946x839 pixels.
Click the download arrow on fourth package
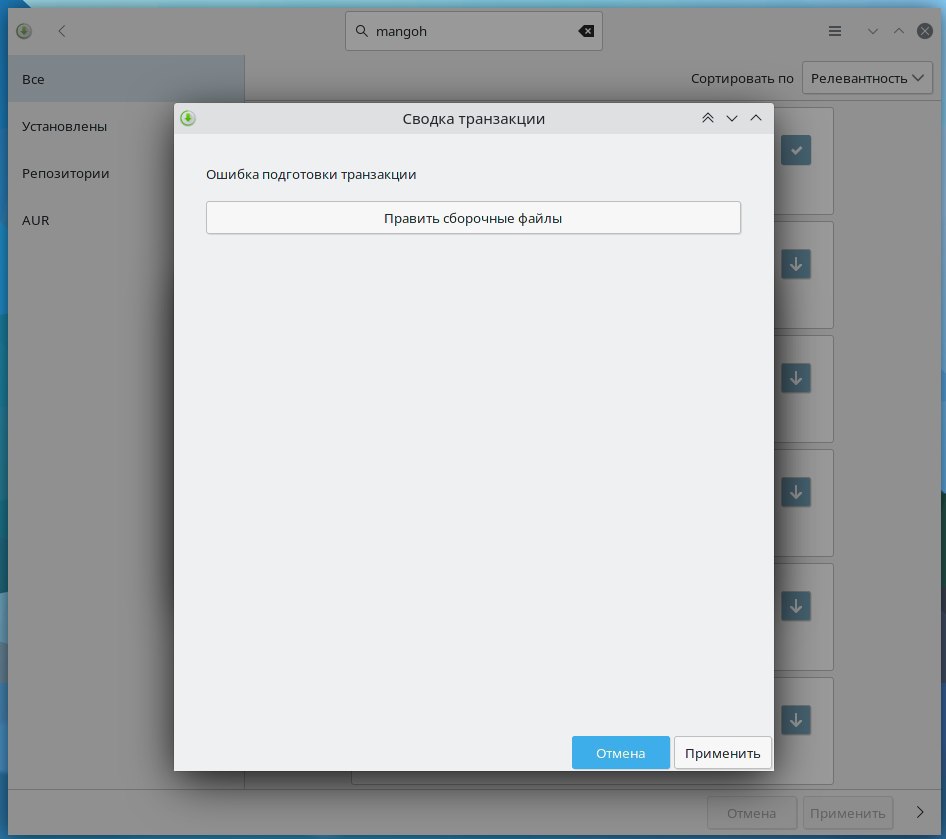[796, 492]
